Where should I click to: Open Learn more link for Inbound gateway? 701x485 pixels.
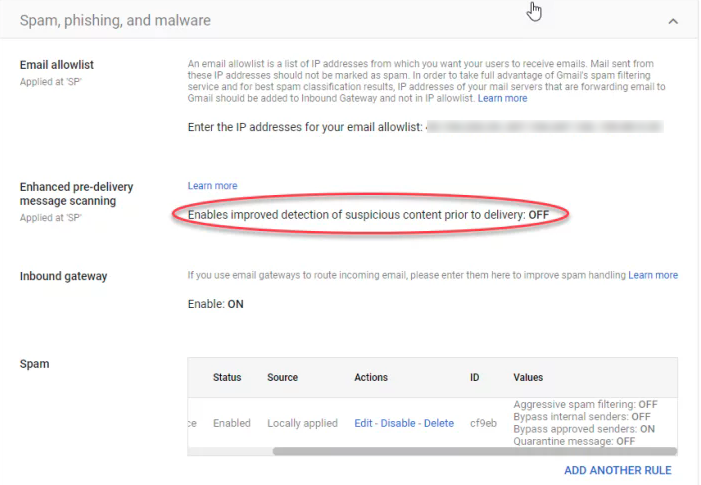[x=652, y=275]
